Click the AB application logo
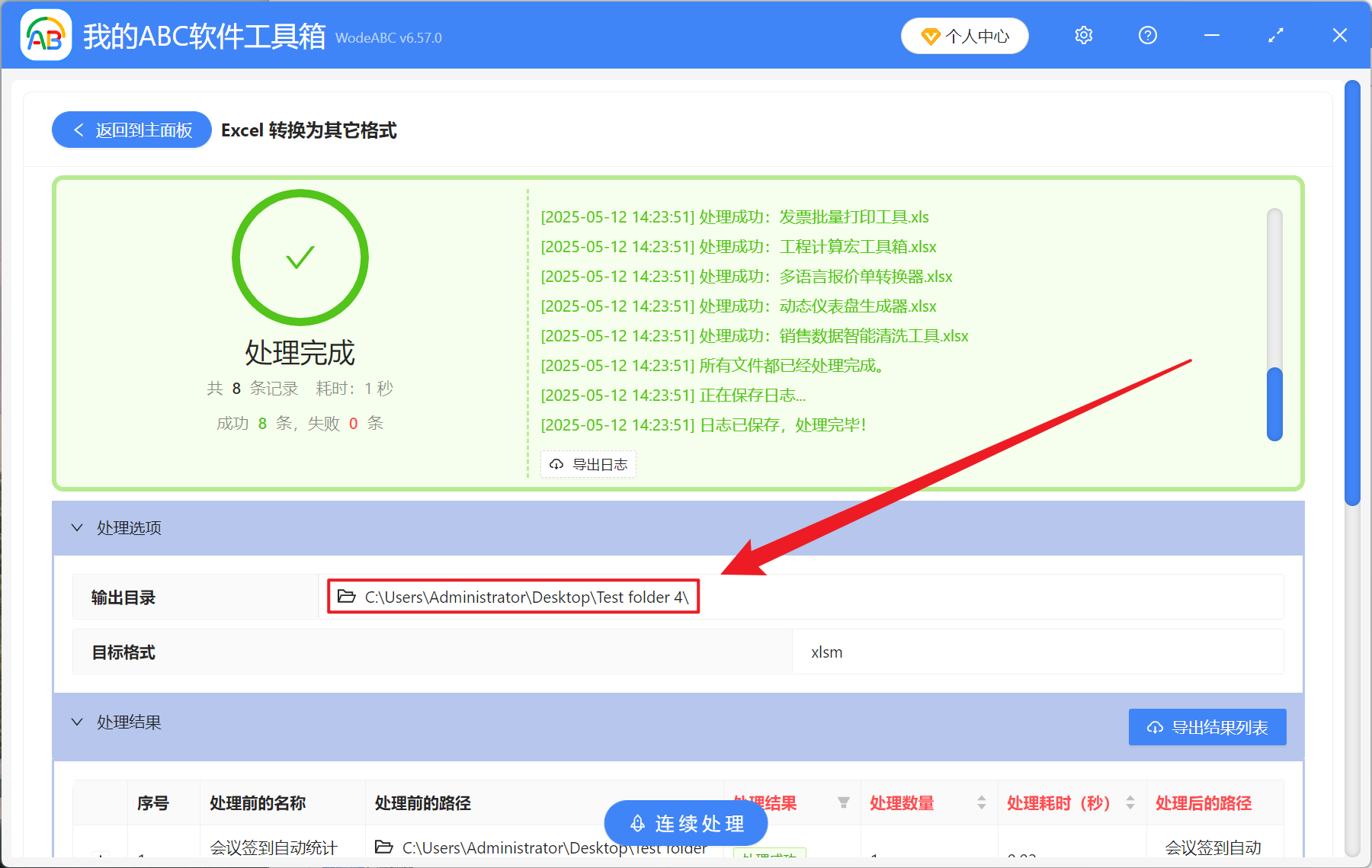 [46, 35]
